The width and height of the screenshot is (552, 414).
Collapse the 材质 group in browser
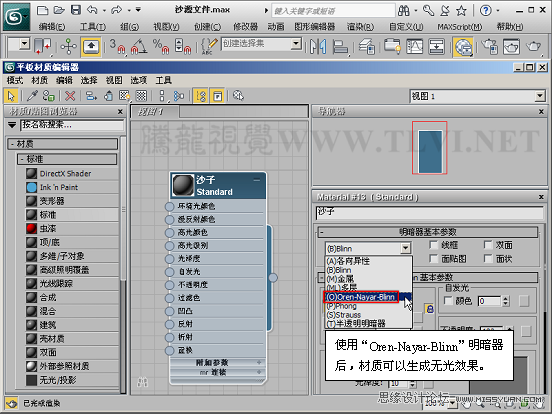coord(12,144)
